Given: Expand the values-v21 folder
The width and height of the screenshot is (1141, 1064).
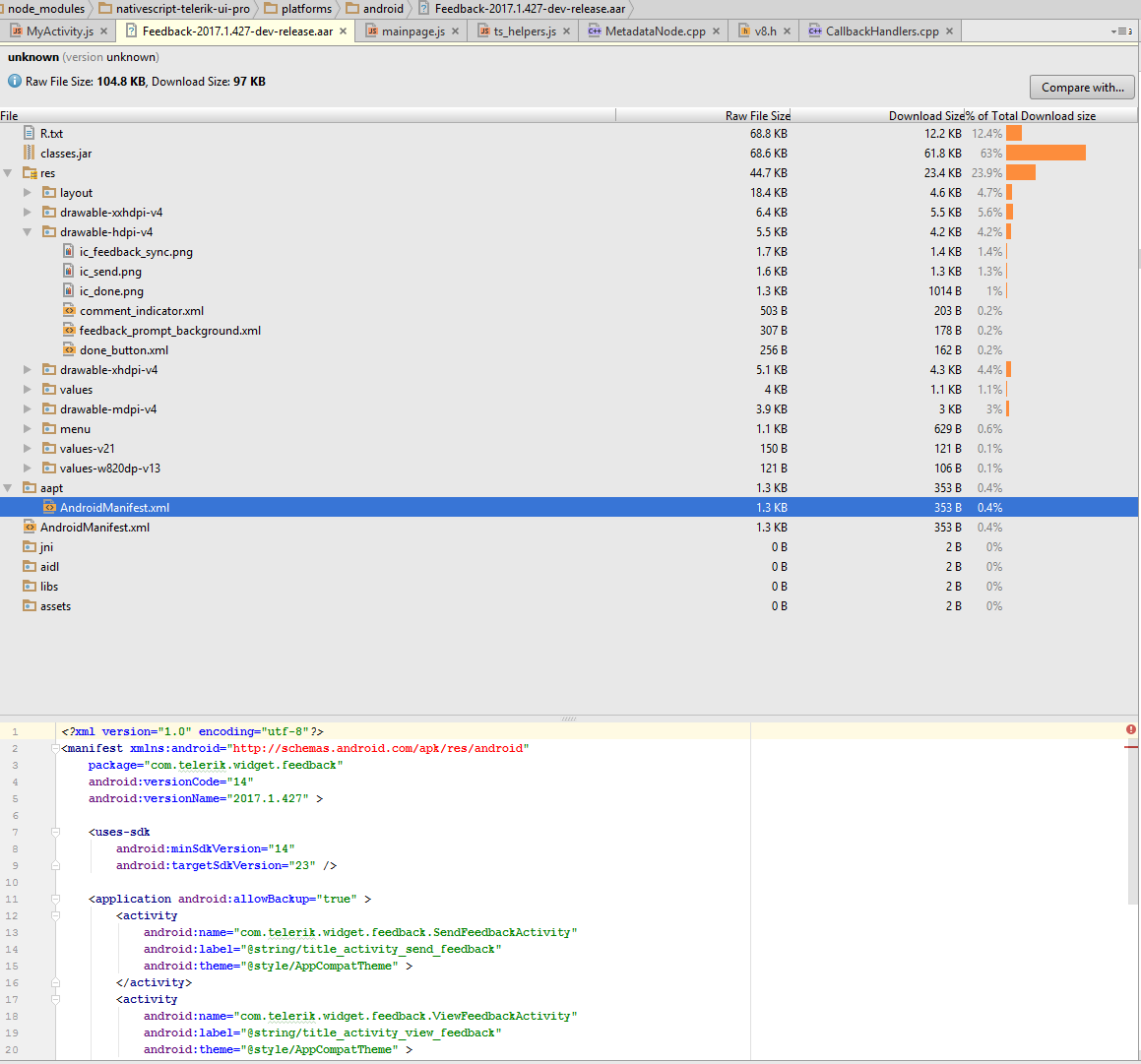Looking at the screenshot, I should (x=28, y=448).
